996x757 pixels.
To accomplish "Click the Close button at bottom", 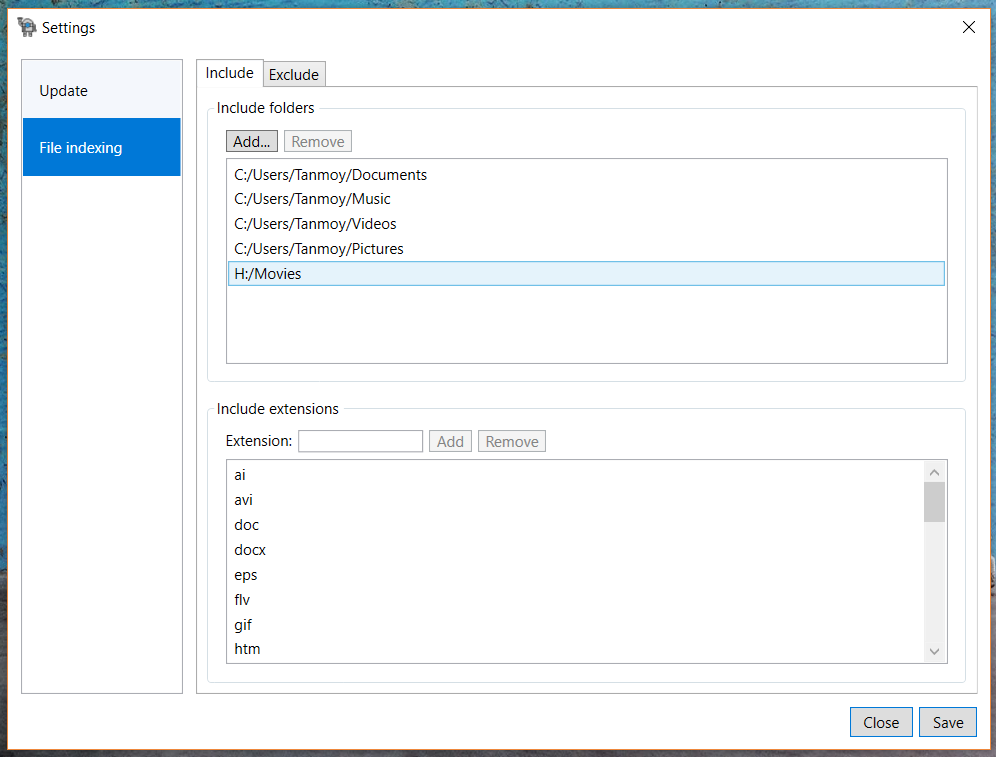I will [881, 722].
